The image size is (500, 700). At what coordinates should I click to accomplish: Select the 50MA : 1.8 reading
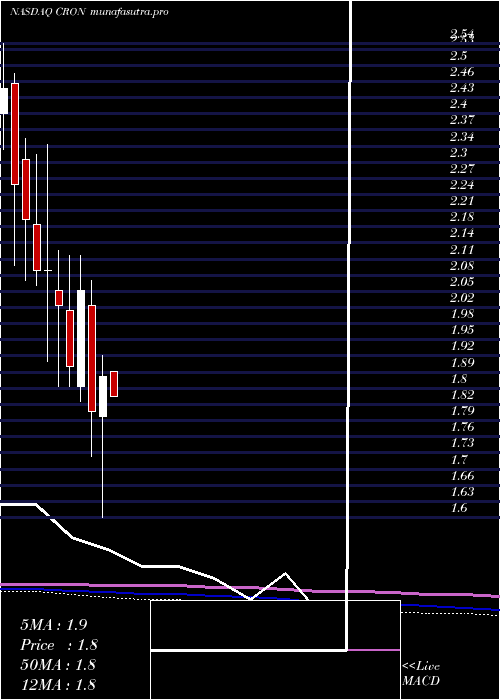coord(58,664)
